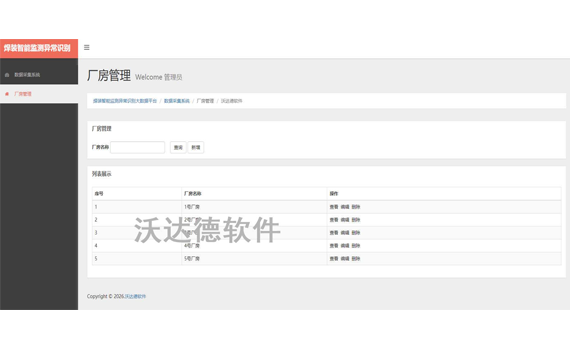The height and width of the screenshot is (360, 570).
Task: Edit the row 3 factory entry
Action: 345,233
